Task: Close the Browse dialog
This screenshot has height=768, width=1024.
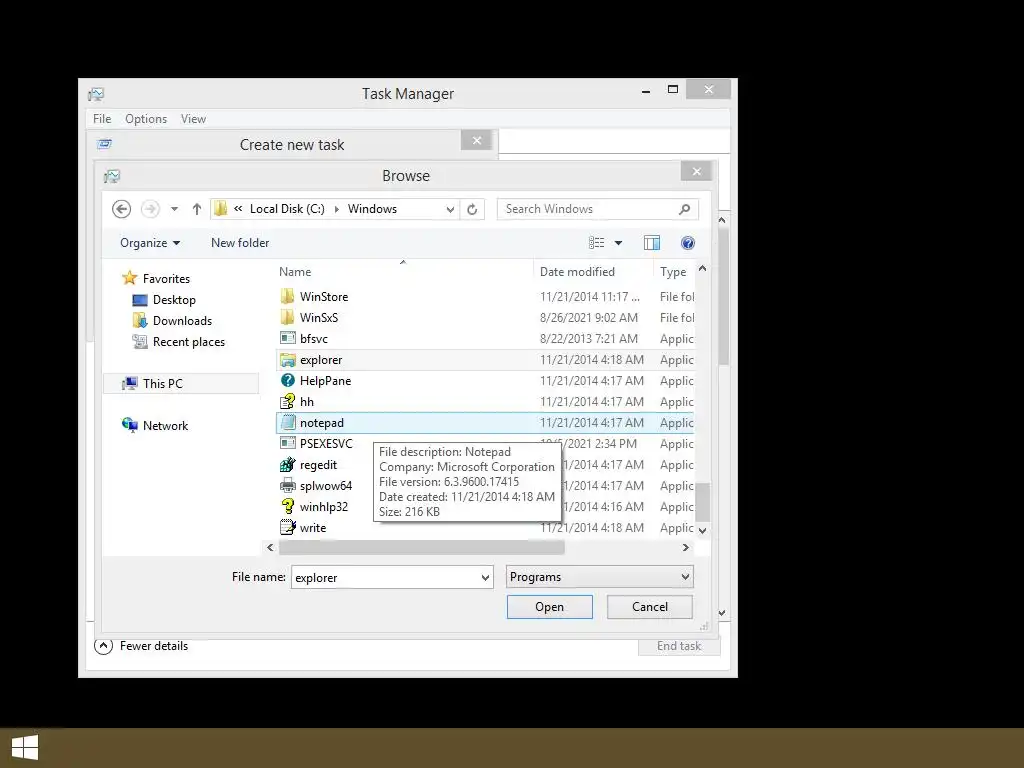Action: pyautogui.click(x=696, y=171)
